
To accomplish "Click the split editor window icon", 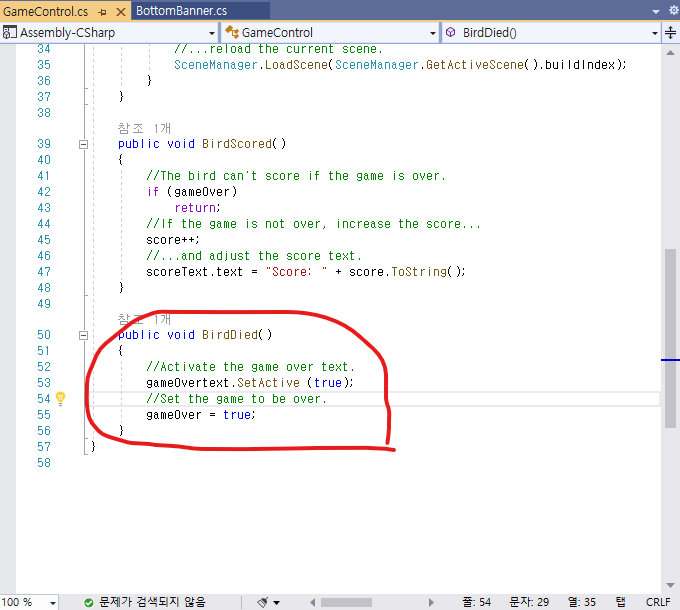I will click(x=670, y=33).
